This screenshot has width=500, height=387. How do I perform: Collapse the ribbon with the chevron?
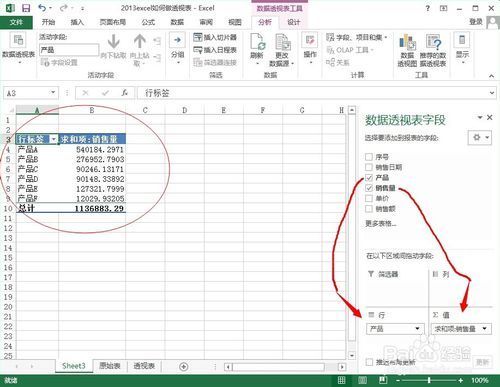tap(491, 76)
